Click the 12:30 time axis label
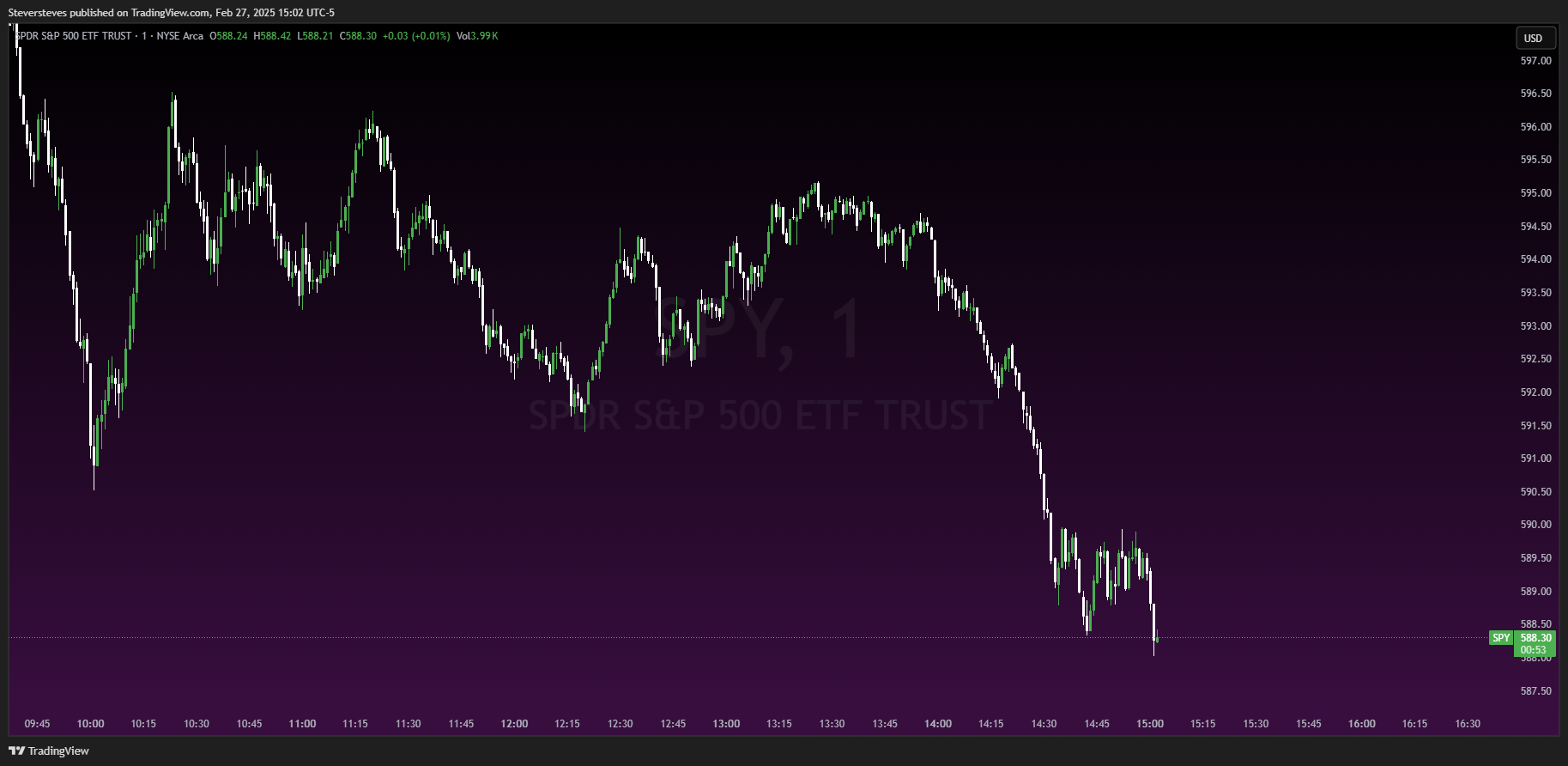Screen dimensions: 1568x766 (x=621, y=724)
